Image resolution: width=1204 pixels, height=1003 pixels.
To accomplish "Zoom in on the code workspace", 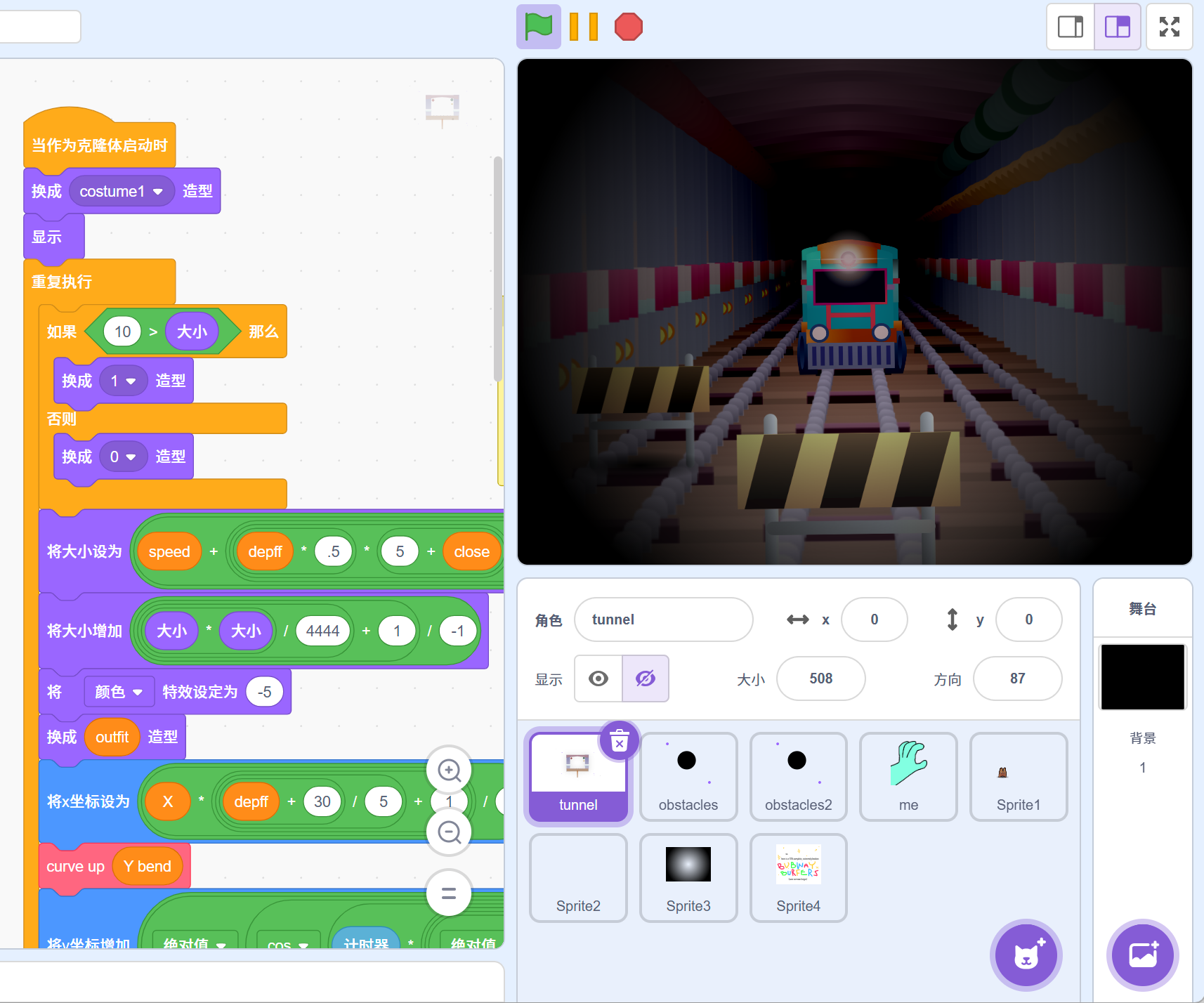I will pyautogui.click(x=449, y=771).
